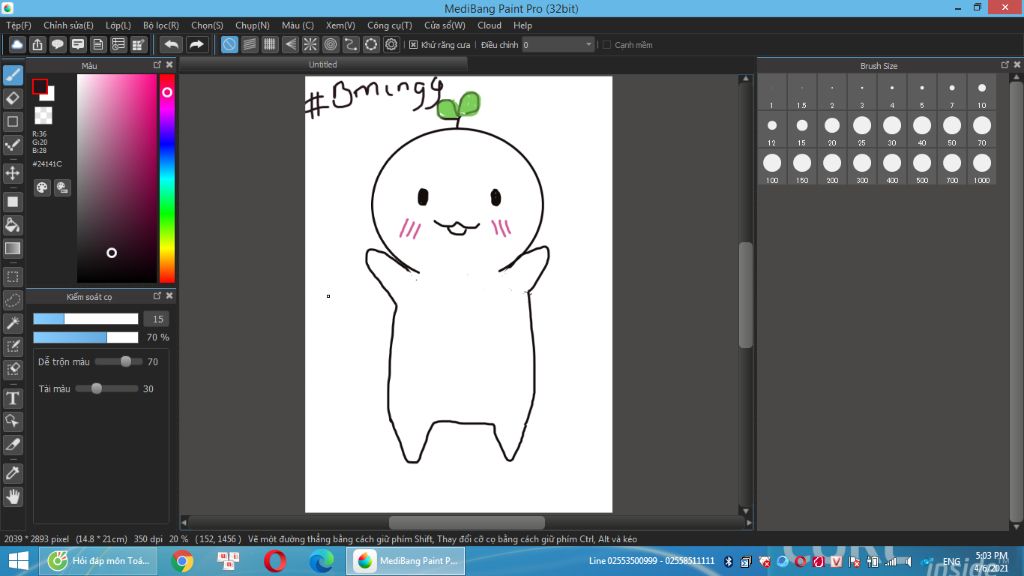Enable the concentric circle snap guide
The width and height of the screenshot is (1024, 576).
coord(330,44)
